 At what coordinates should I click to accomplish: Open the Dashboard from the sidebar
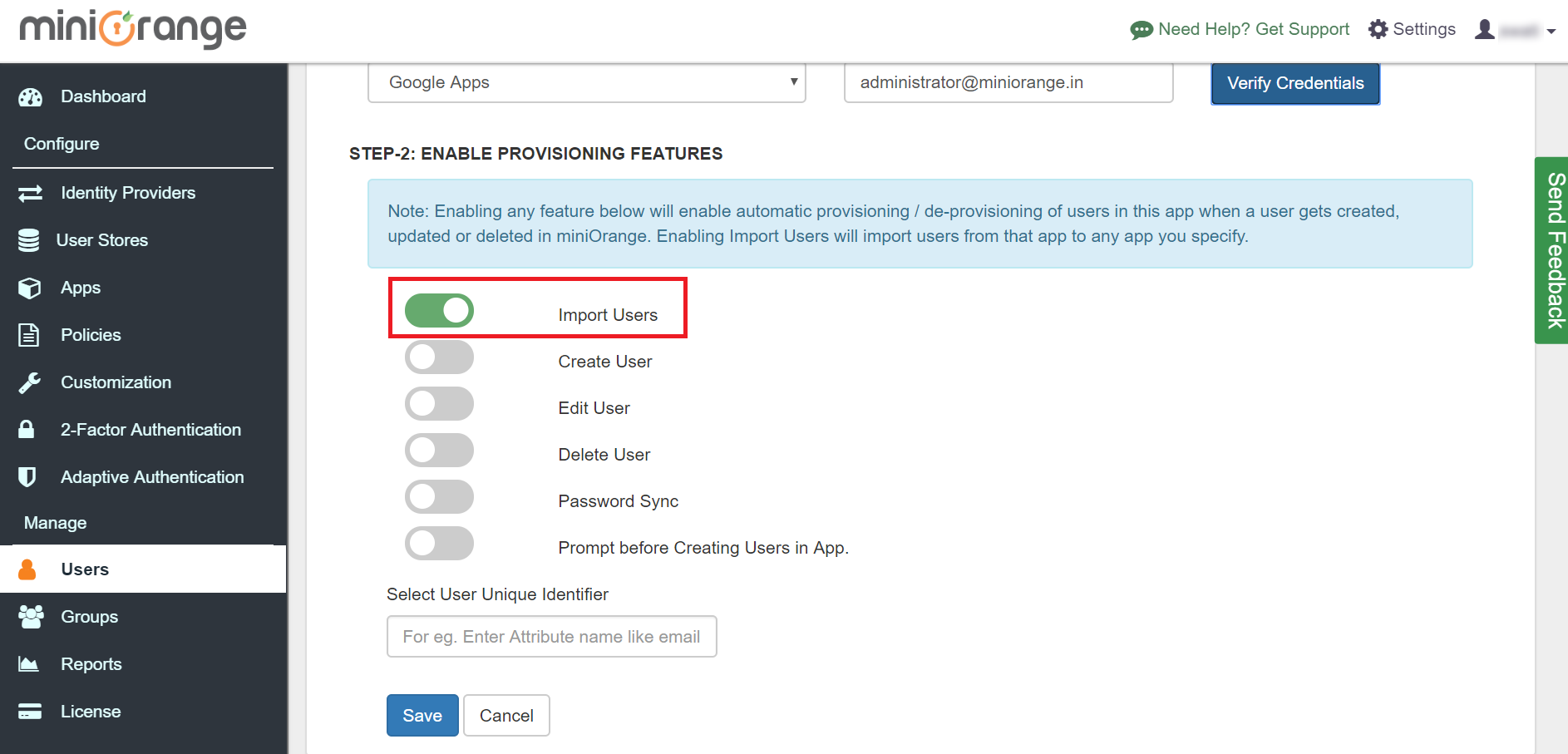pos(102,96)
